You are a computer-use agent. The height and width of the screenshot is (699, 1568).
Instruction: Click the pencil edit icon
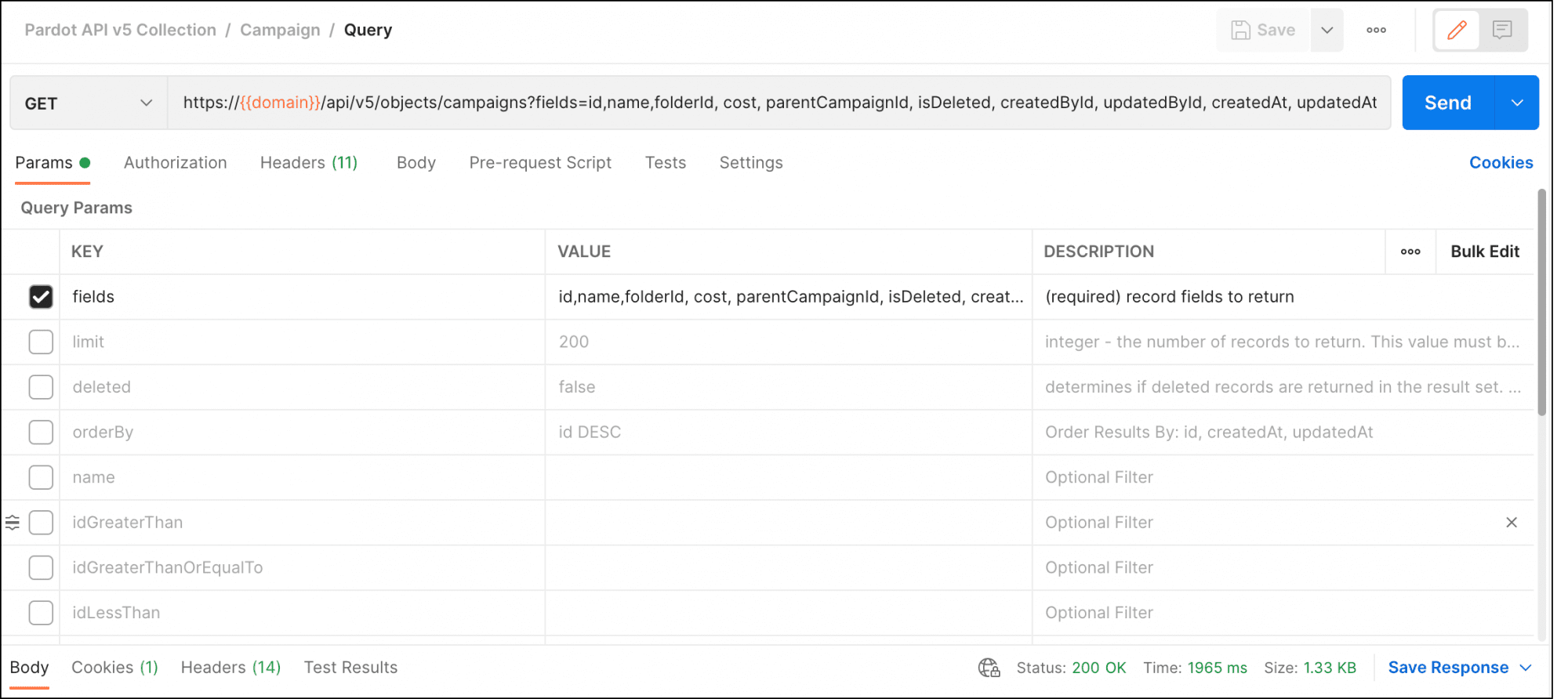1457,31
